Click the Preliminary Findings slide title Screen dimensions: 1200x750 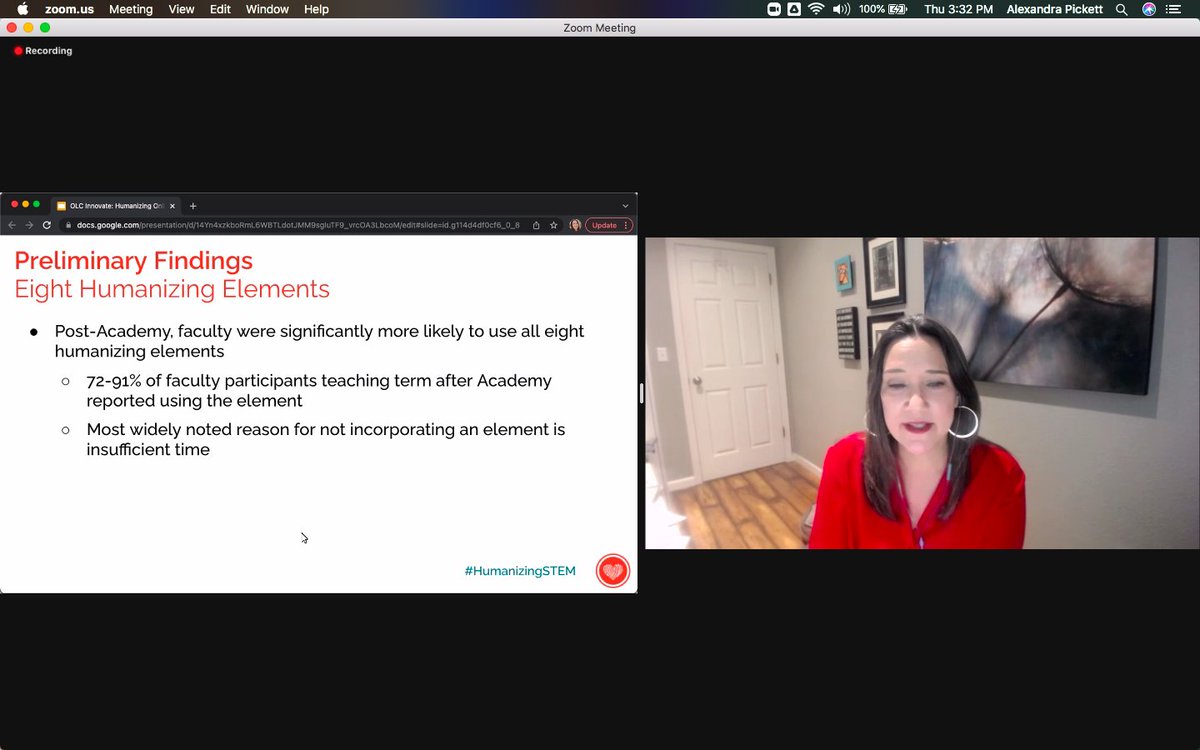[133, 262]
